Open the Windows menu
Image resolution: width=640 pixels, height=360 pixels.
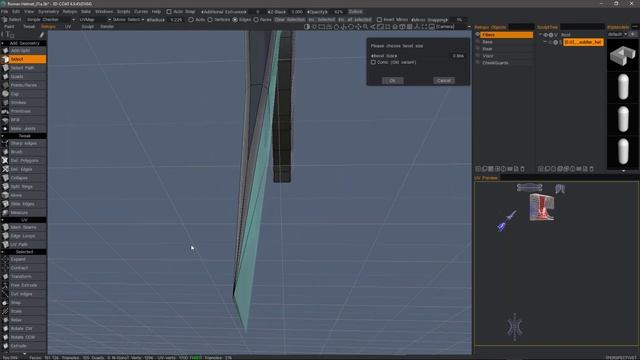(104, 12)
